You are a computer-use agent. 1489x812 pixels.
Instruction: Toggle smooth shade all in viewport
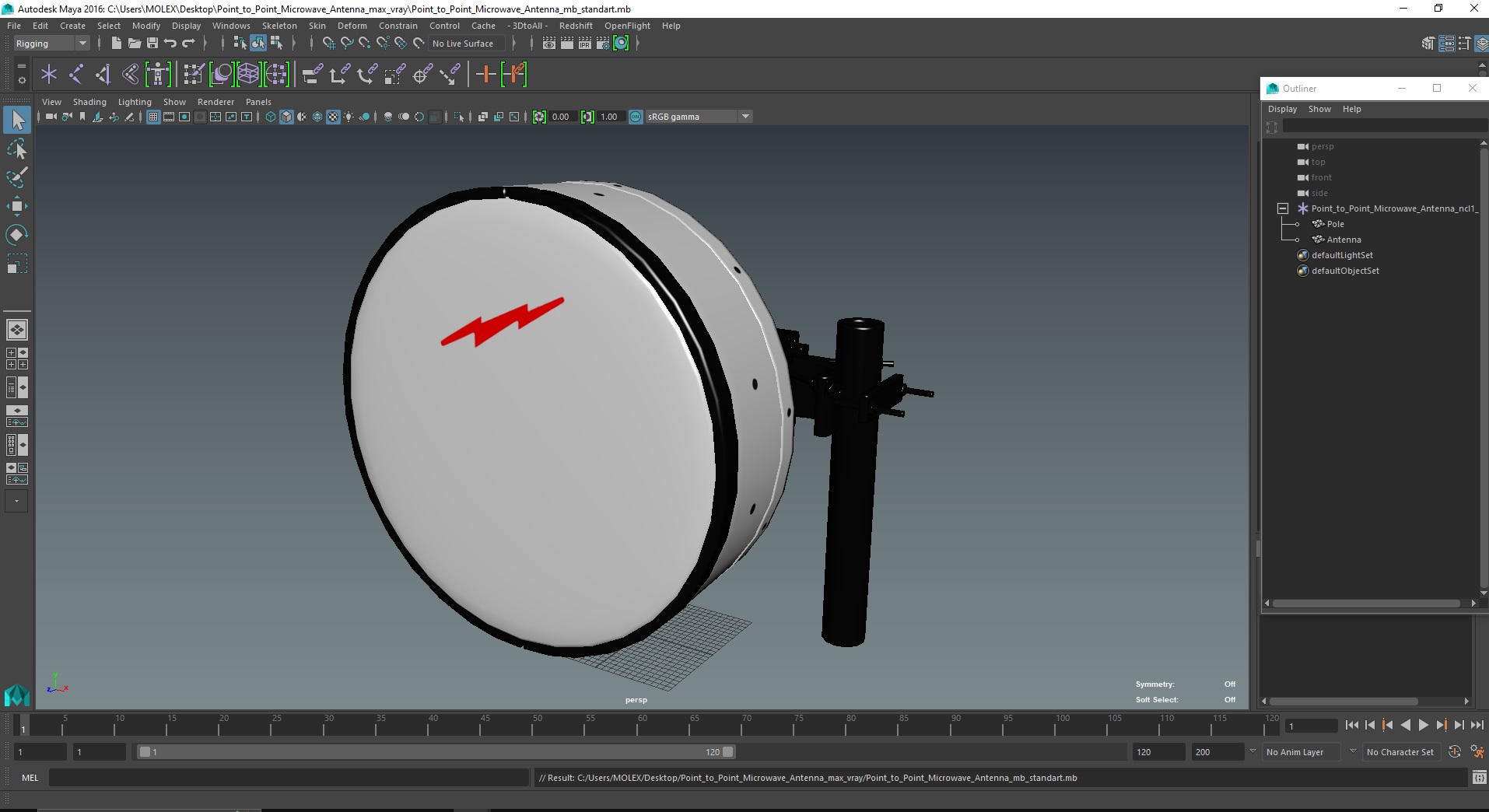tap(286, 117)
